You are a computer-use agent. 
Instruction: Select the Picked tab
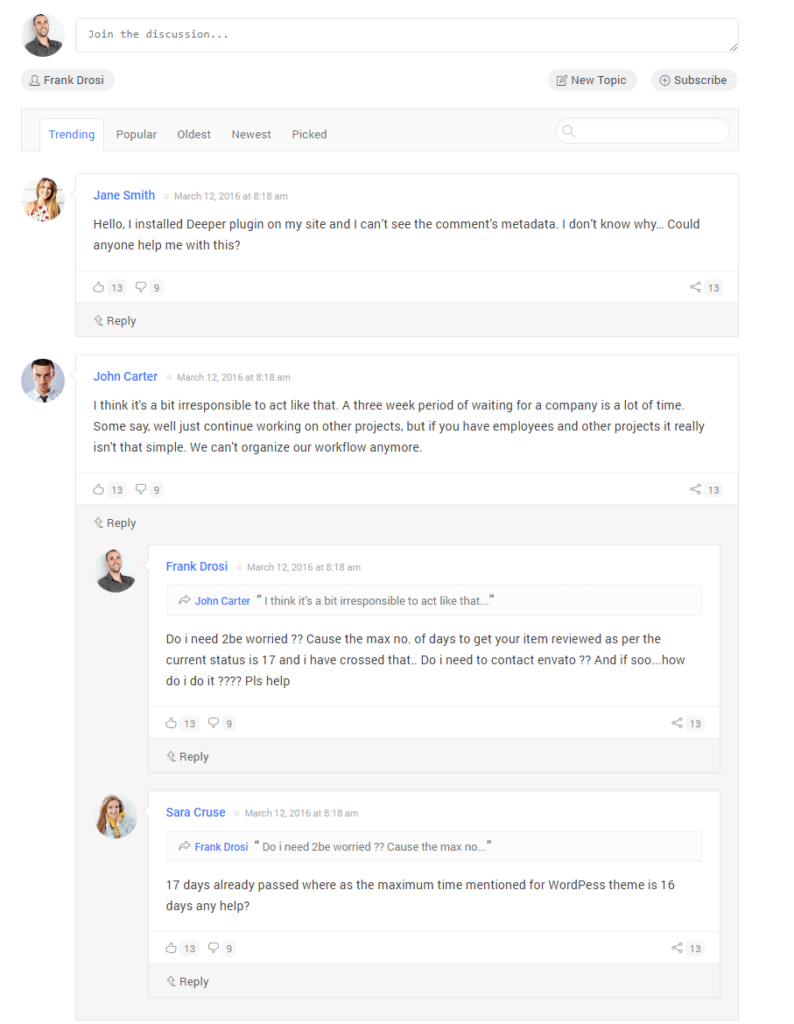tap(309, 133)
